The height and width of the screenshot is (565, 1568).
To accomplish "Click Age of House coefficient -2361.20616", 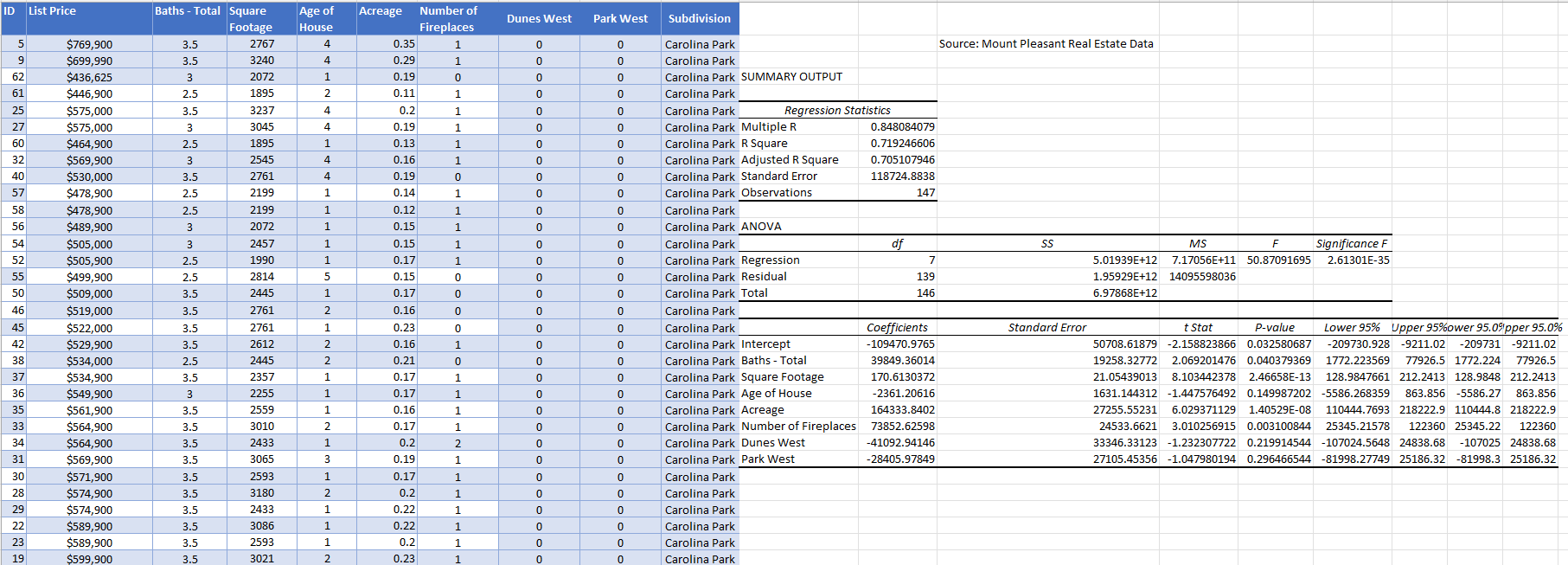I will 904,394.
